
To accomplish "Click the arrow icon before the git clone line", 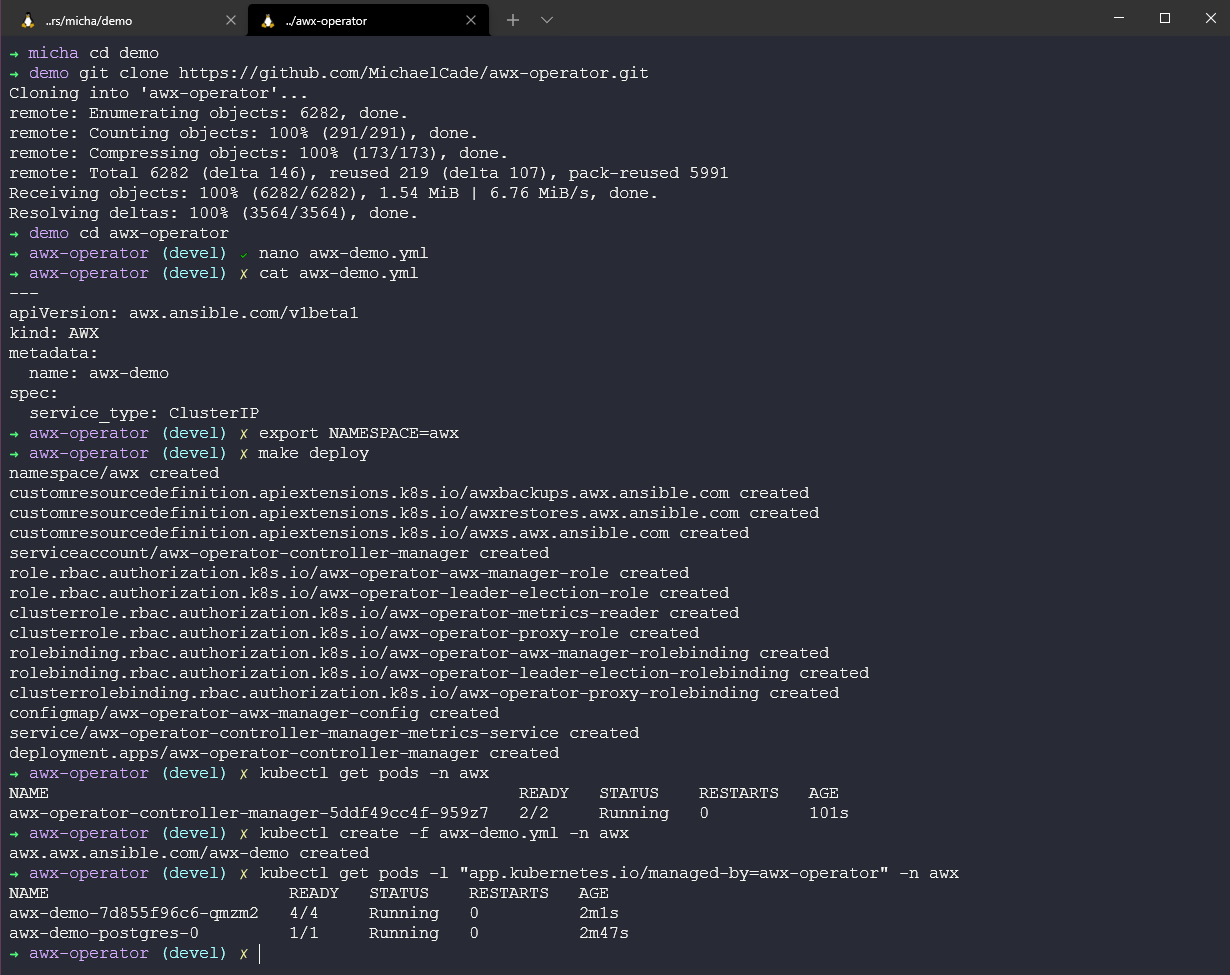I will tap(14, 73).
